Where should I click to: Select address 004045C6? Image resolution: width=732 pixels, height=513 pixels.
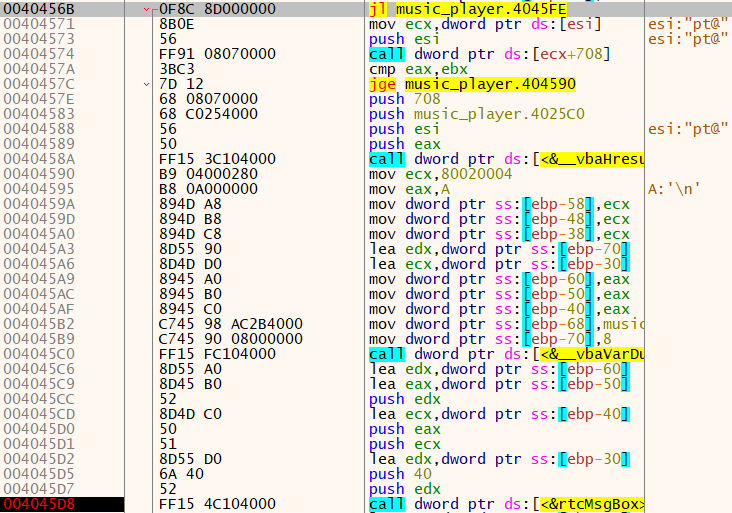(39, 369)
